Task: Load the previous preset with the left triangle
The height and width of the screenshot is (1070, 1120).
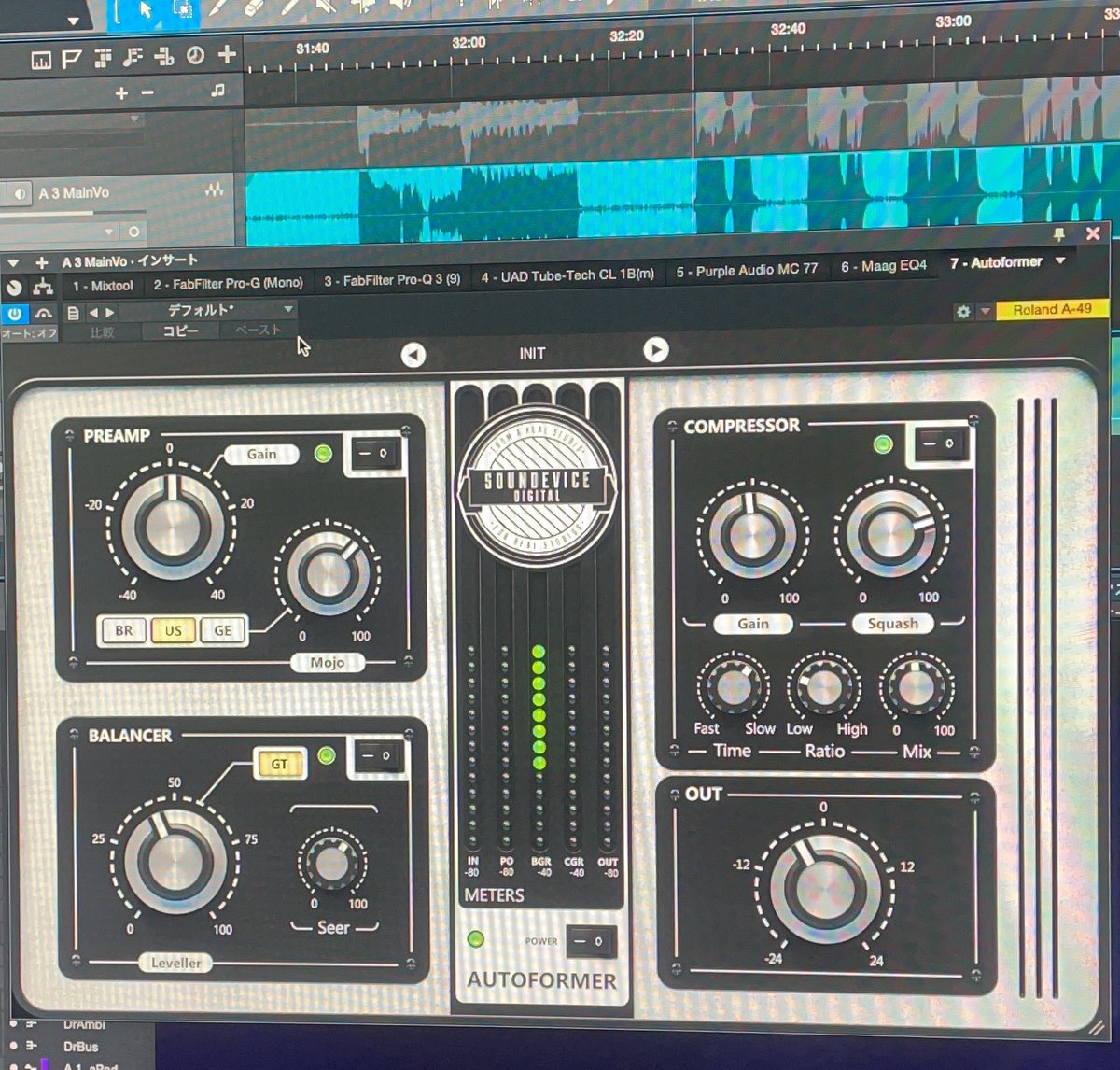Action: tap(92, 313)
